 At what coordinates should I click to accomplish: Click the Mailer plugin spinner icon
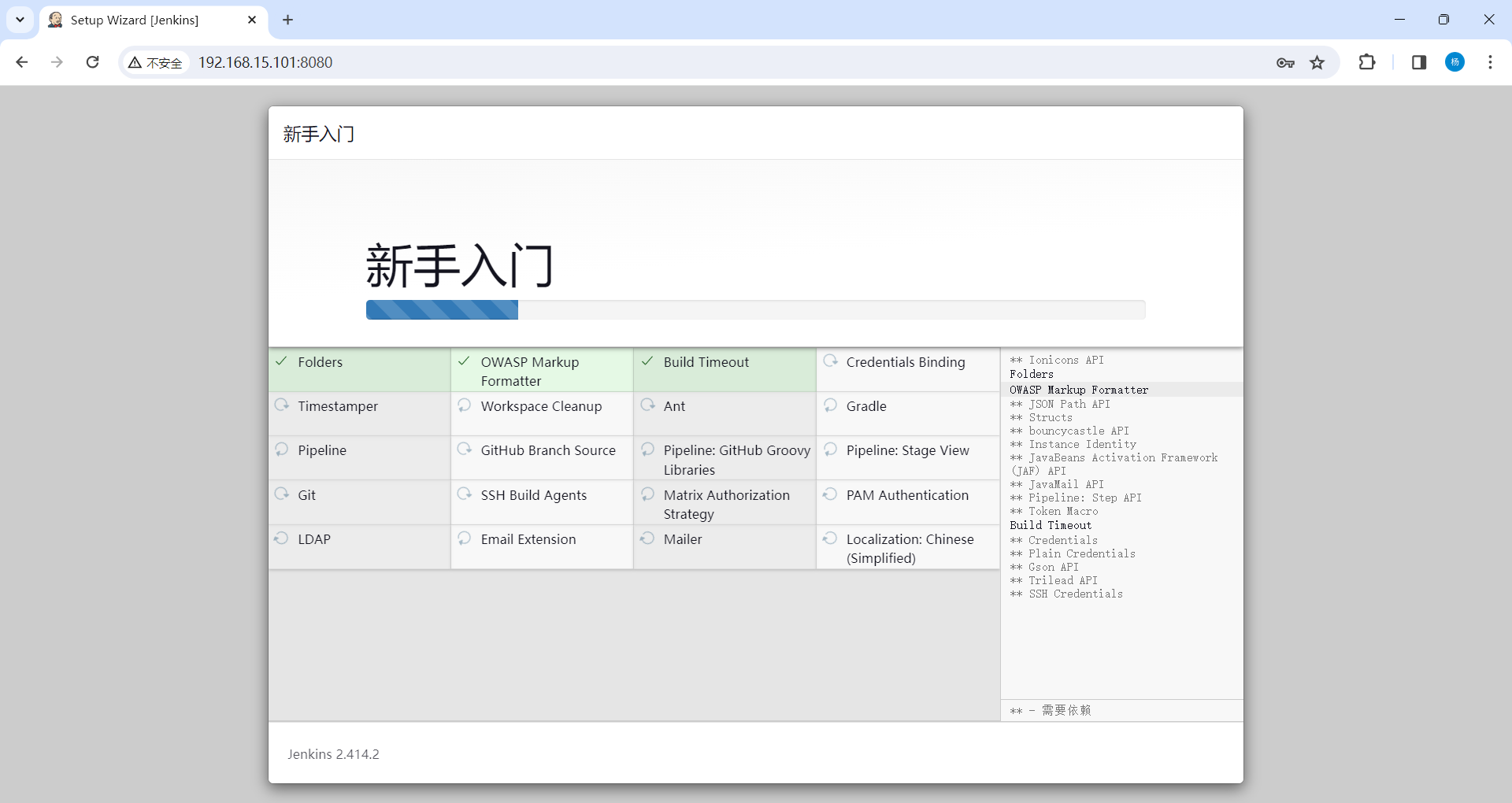[x=647, y=538]
